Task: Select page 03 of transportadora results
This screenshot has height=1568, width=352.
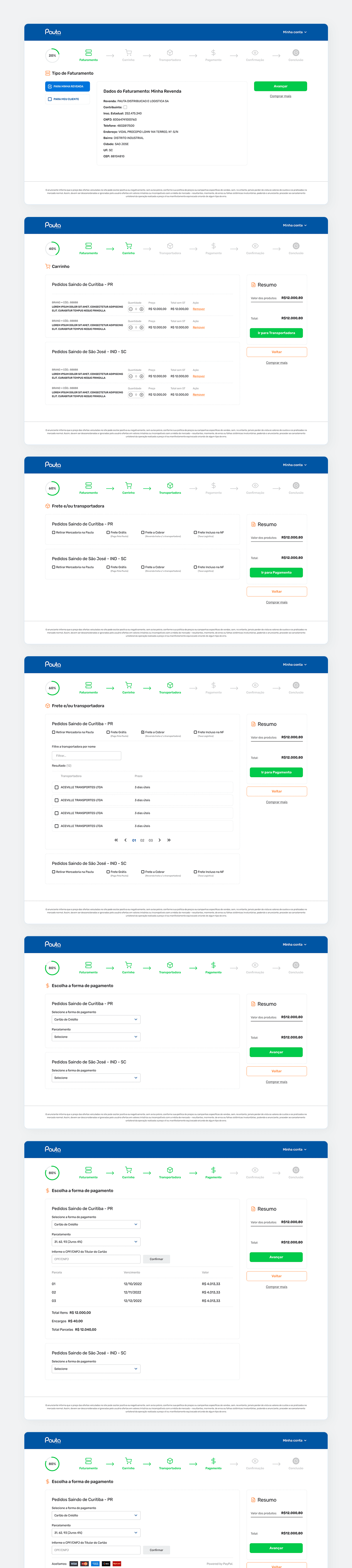Action: coord(151,841)
